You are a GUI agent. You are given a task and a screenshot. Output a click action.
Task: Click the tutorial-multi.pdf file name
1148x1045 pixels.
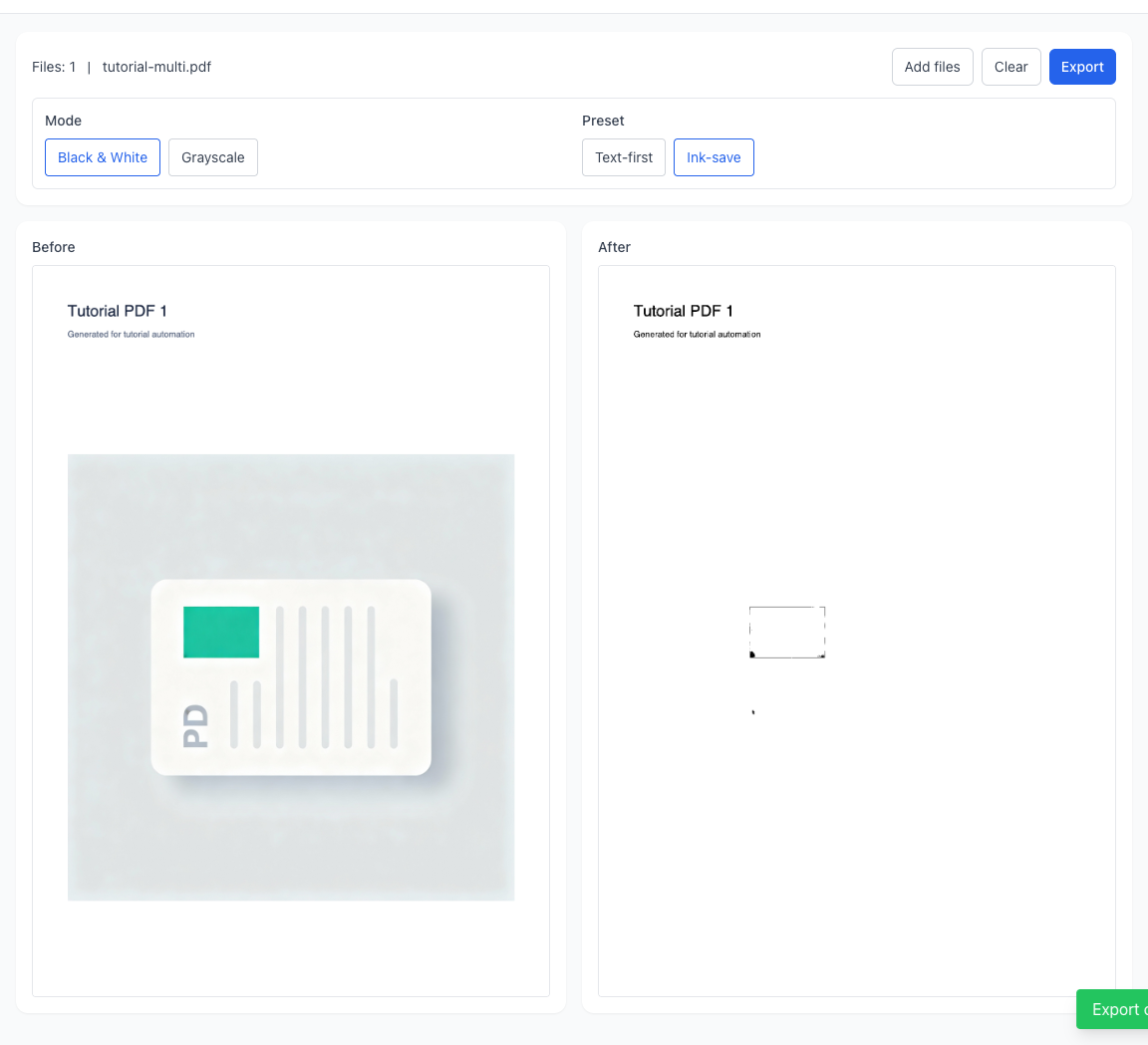click(156, 67)
